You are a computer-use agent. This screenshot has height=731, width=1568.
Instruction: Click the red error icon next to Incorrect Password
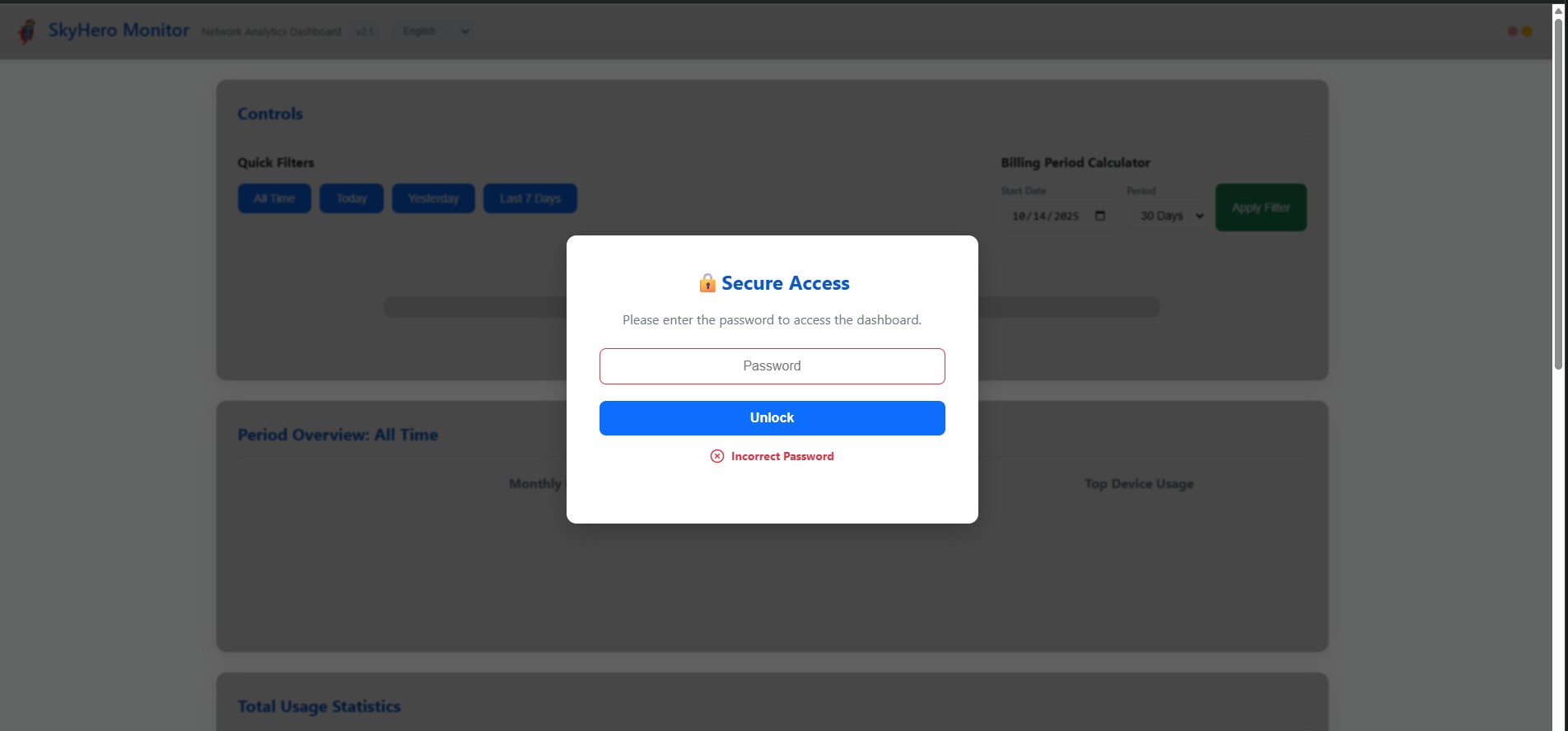click(717, 456)
